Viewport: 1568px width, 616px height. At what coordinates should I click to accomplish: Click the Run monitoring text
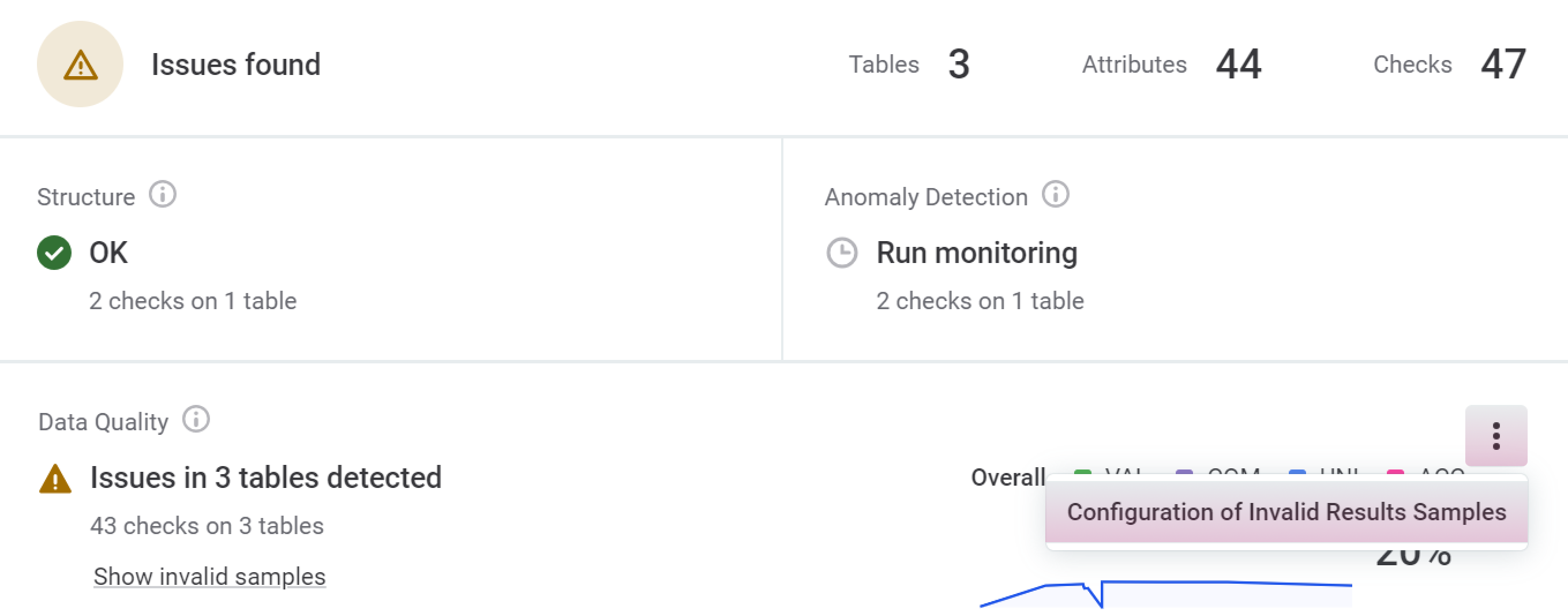[x=976, y=253]
